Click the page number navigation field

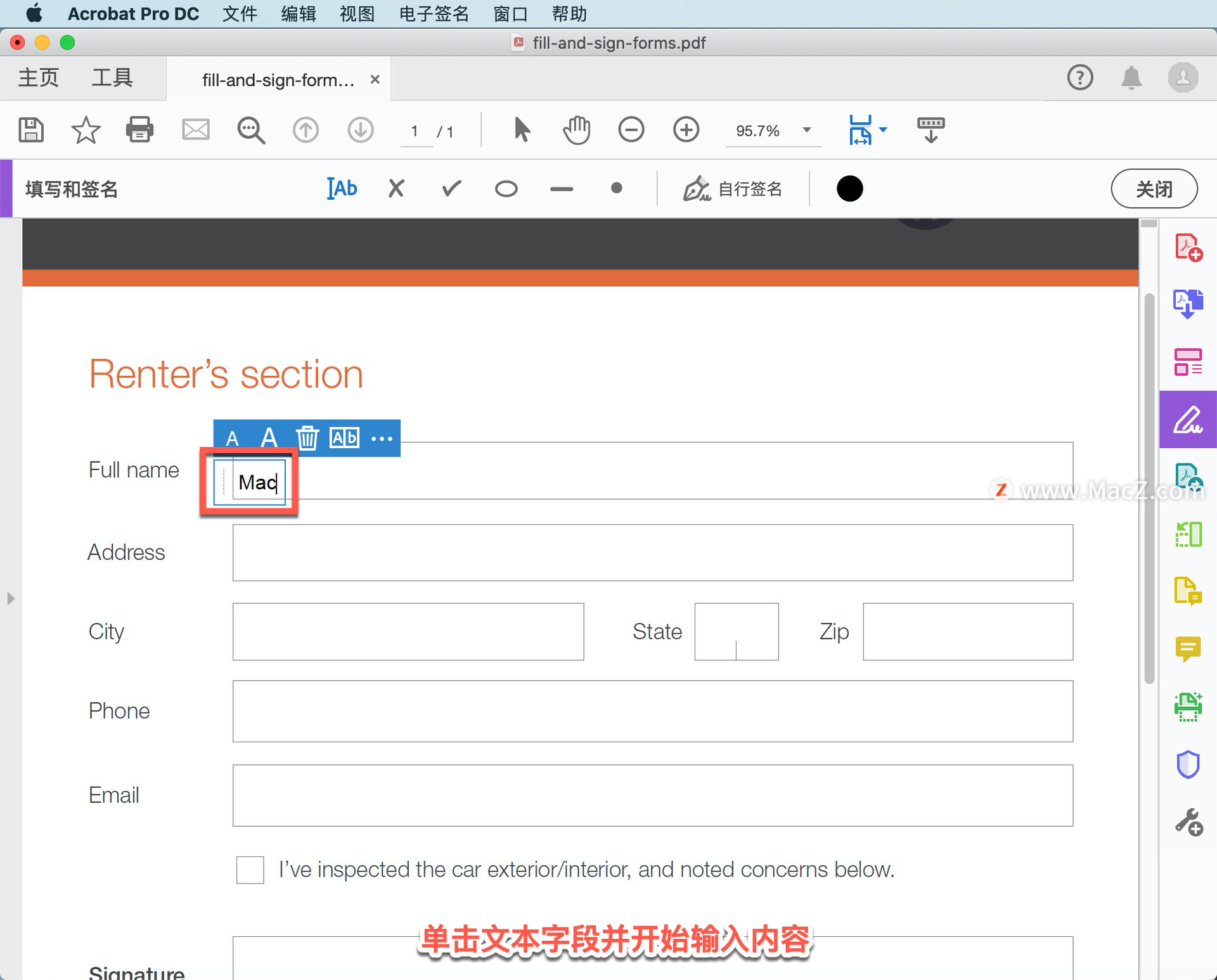pyautogui.click(x=413, y=129)
